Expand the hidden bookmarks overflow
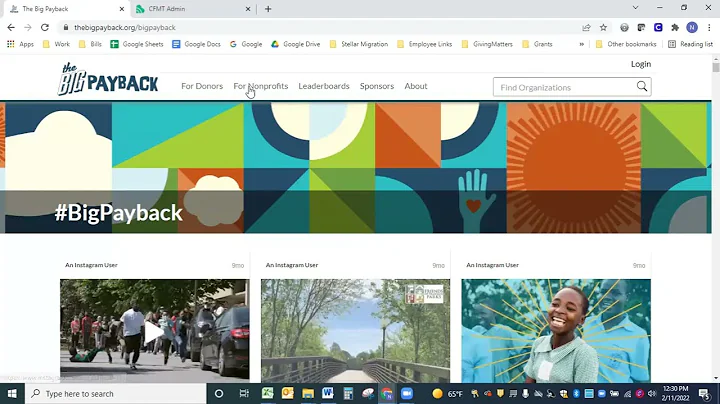The image size is (720, 404). tap(582, 44)
